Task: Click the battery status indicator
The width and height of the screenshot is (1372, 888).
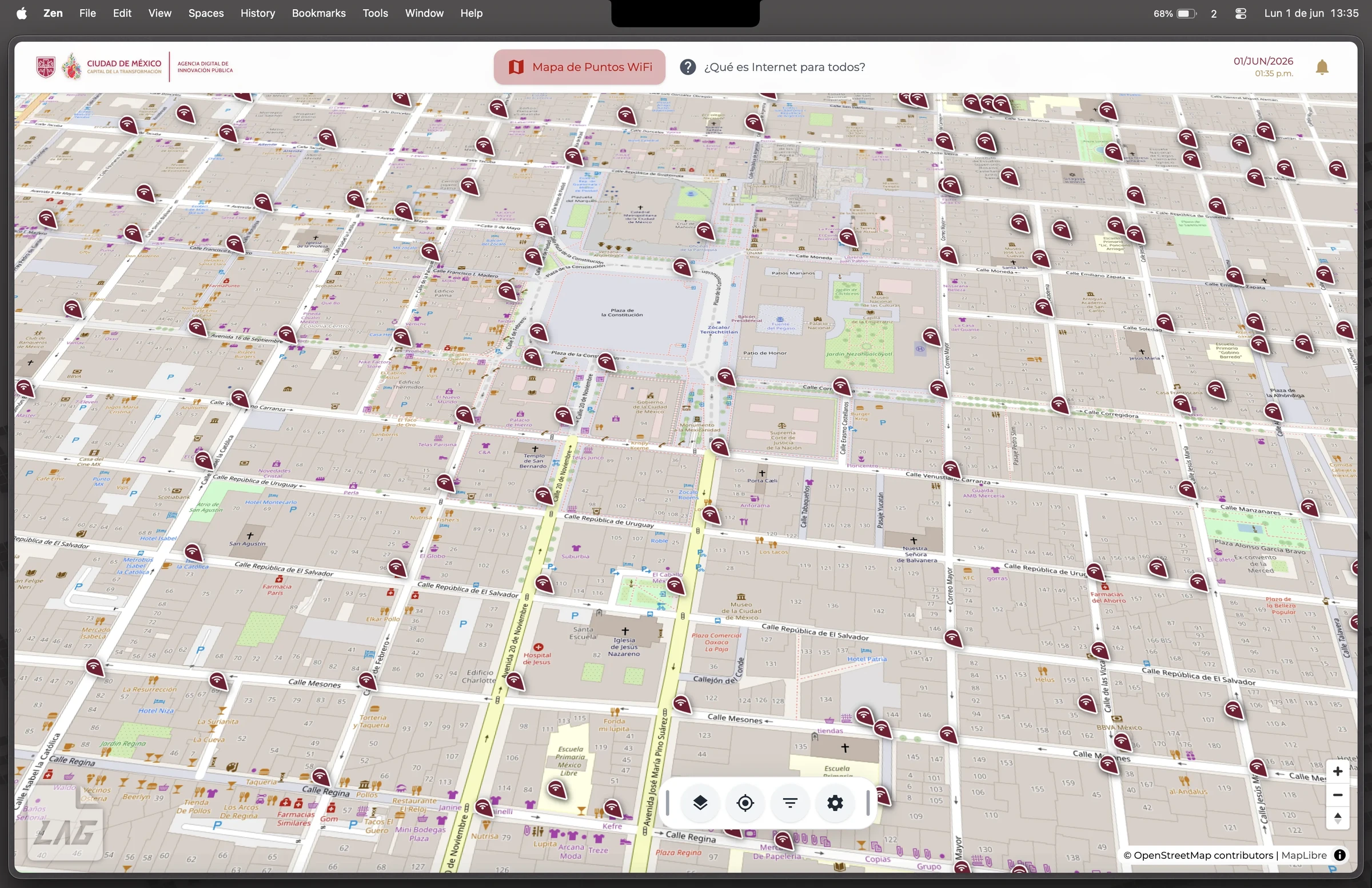Action: 1175,13
